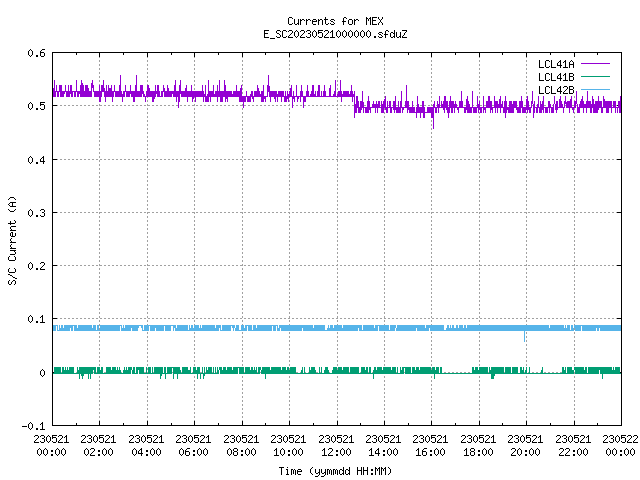
Task: Click the "16:00" x-axis time label
Action: pos(430,452)
